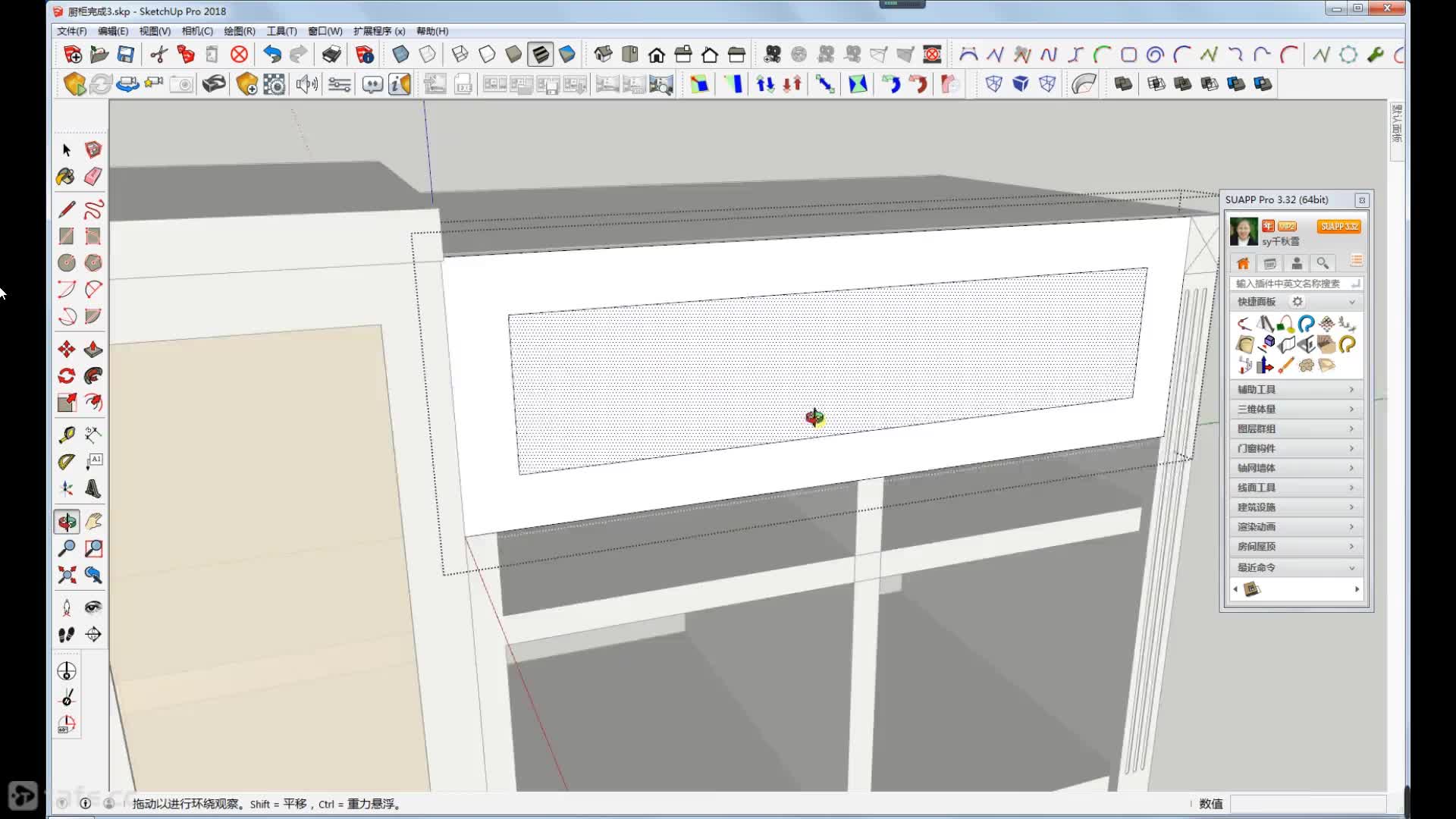This screenshot has height=819, width=1456.
Task: Click recent command thumbnail in SUAPP
Action: [1252, 589]
